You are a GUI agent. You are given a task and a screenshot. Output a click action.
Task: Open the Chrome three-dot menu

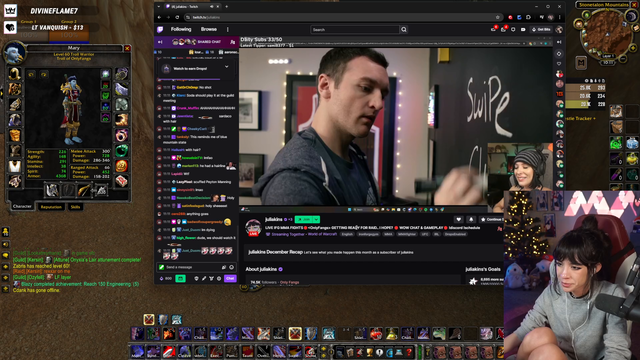560,17
